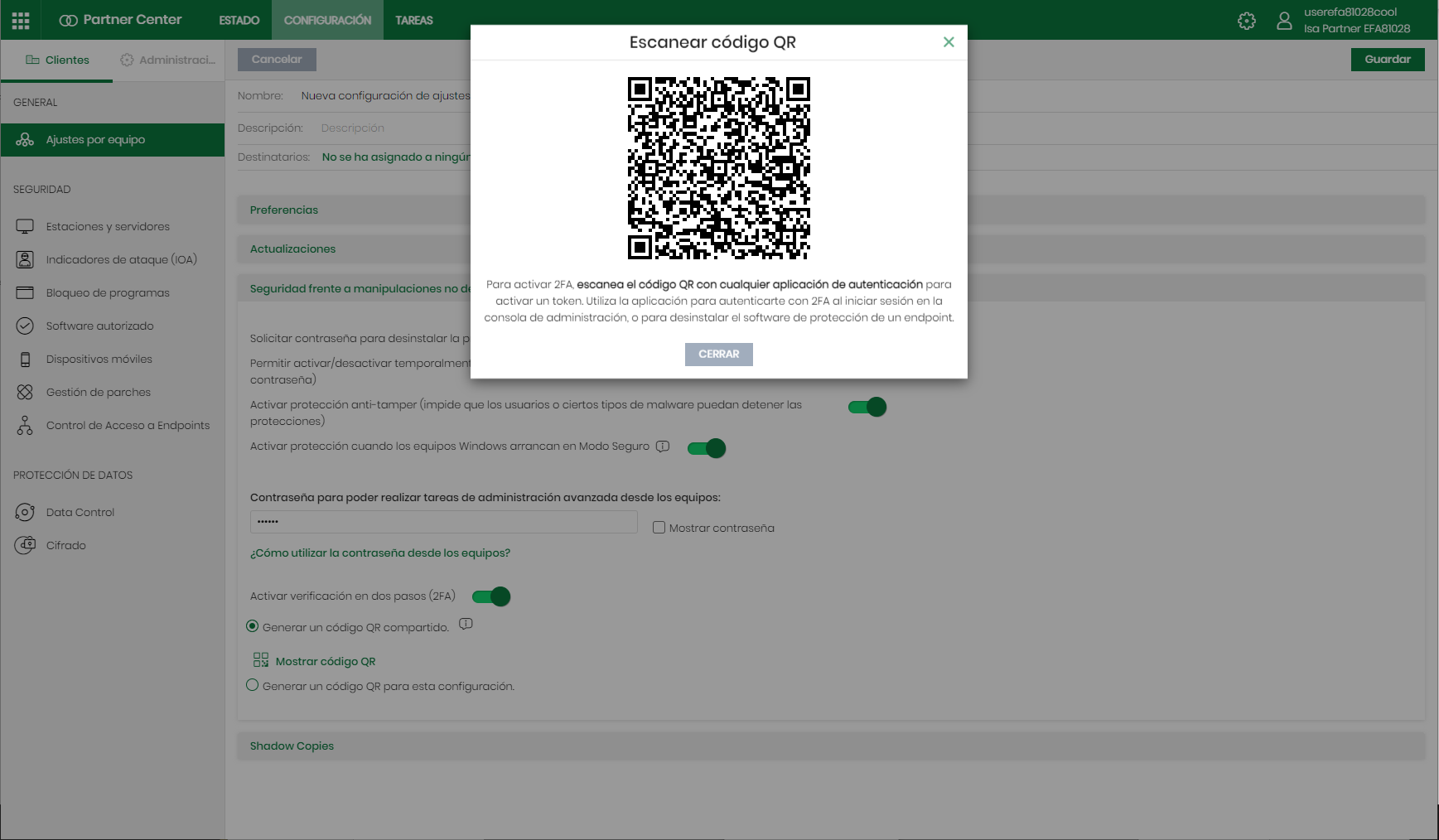Viewport: 1439px width, 840px height.
Task: Click the Cancelar button
Action: (277, 60)
